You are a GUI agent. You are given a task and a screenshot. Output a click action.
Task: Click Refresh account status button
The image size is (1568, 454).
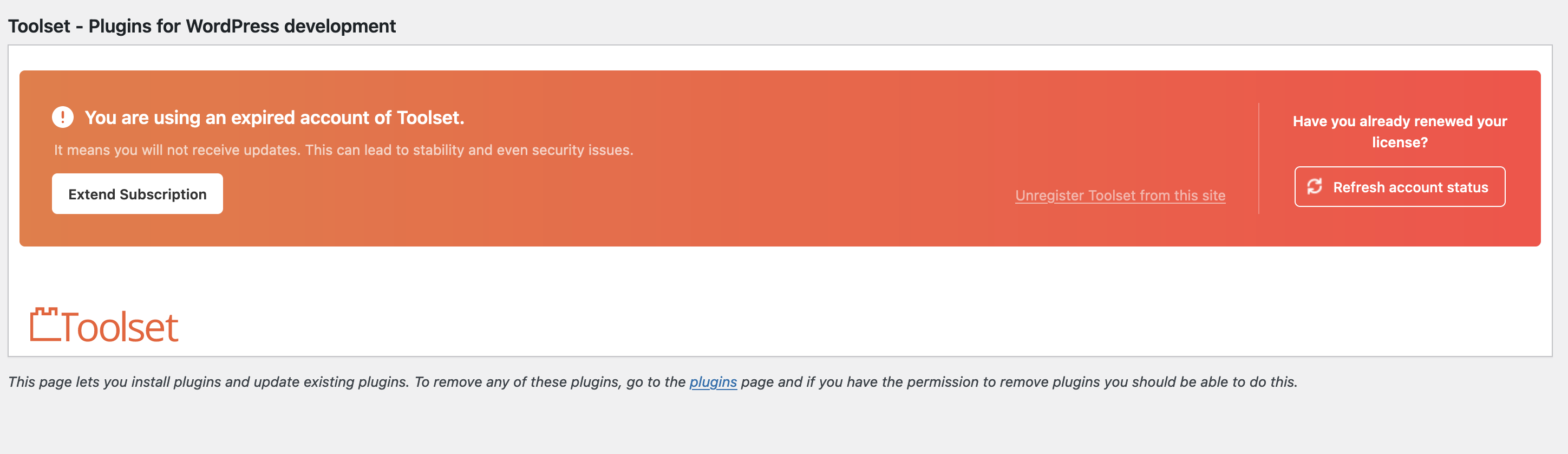tap(1400, 186)
